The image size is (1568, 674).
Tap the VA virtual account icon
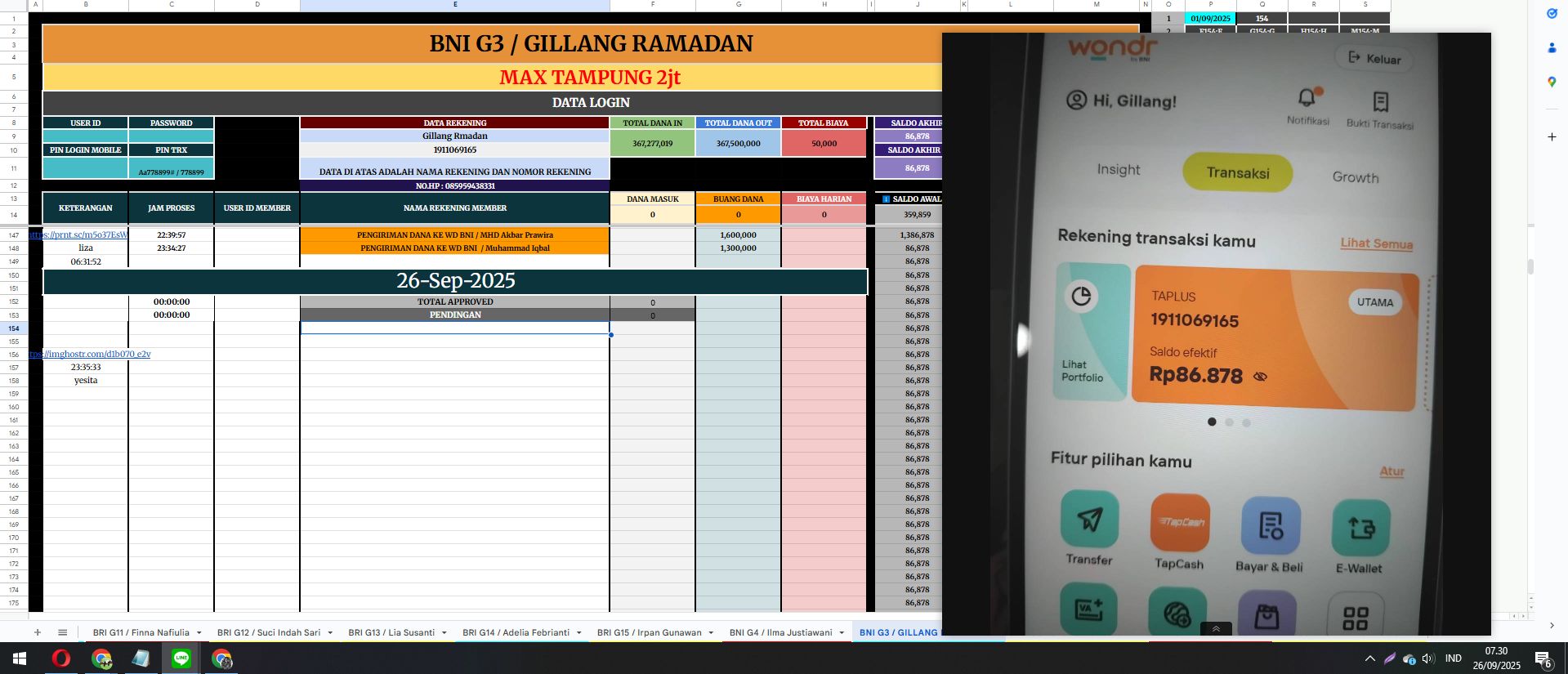(x=1089, y=610)
